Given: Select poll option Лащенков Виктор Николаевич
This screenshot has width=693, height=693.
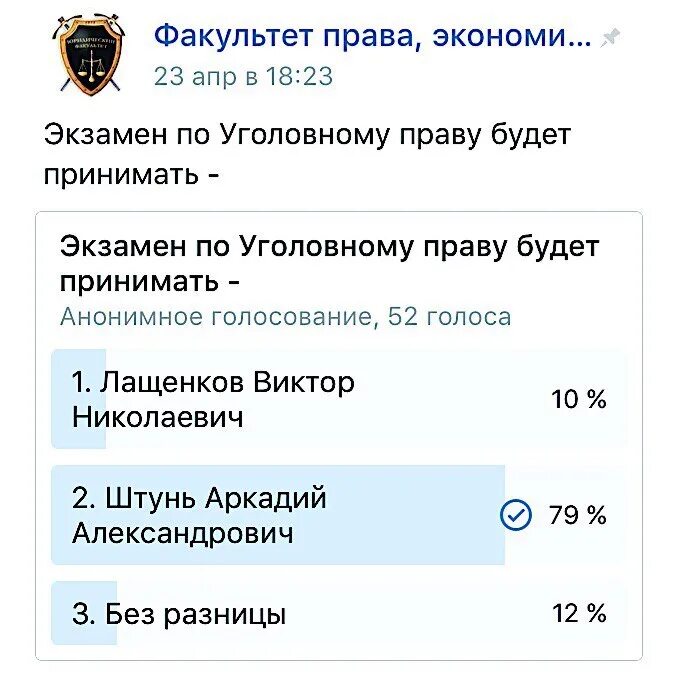Looking at the screenshot, I should 339,399.
